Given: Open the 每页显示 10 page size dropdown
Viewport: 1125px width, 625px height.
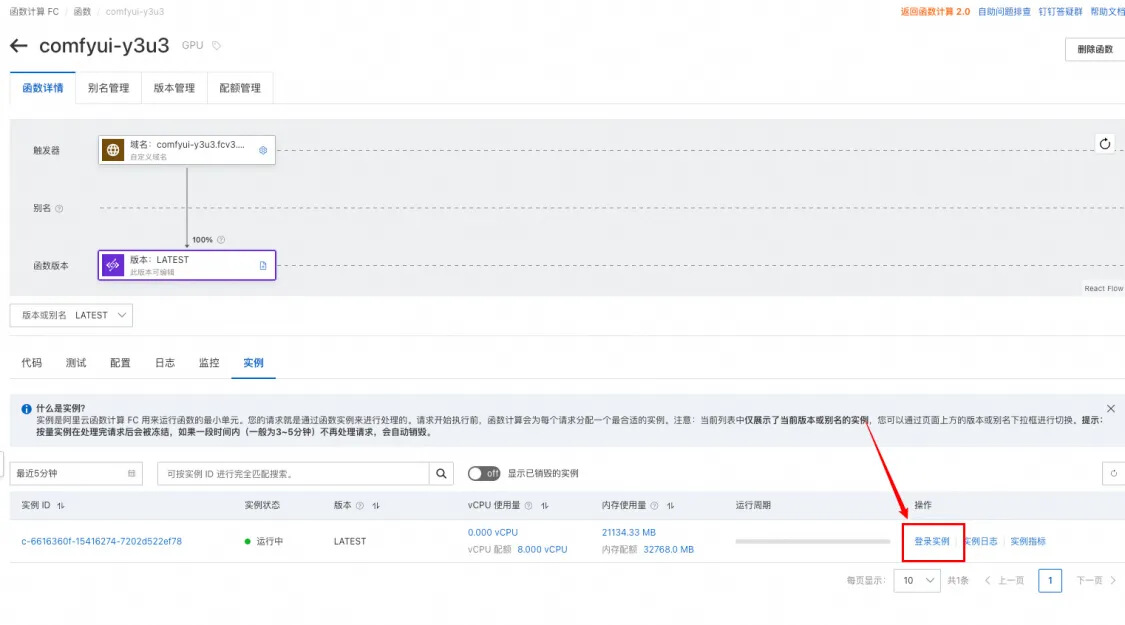Looking at the screenshot, I should (x=917, y=581).
